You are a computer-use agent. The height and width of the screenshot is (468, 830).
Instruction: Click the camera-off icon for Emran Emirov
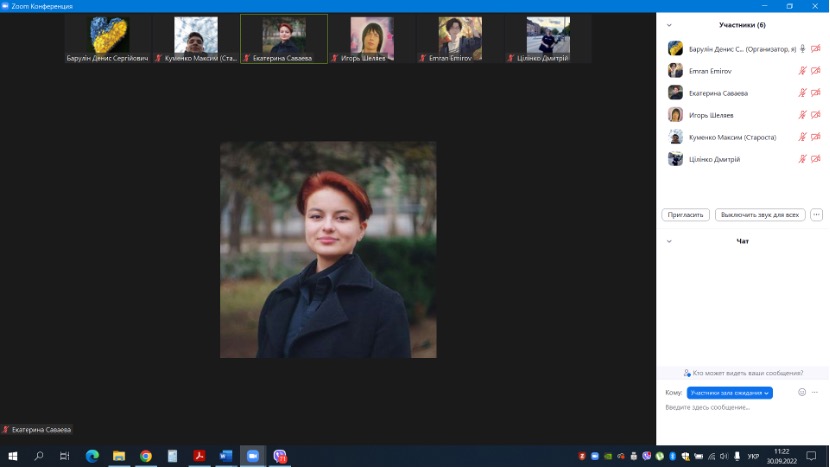816,70
